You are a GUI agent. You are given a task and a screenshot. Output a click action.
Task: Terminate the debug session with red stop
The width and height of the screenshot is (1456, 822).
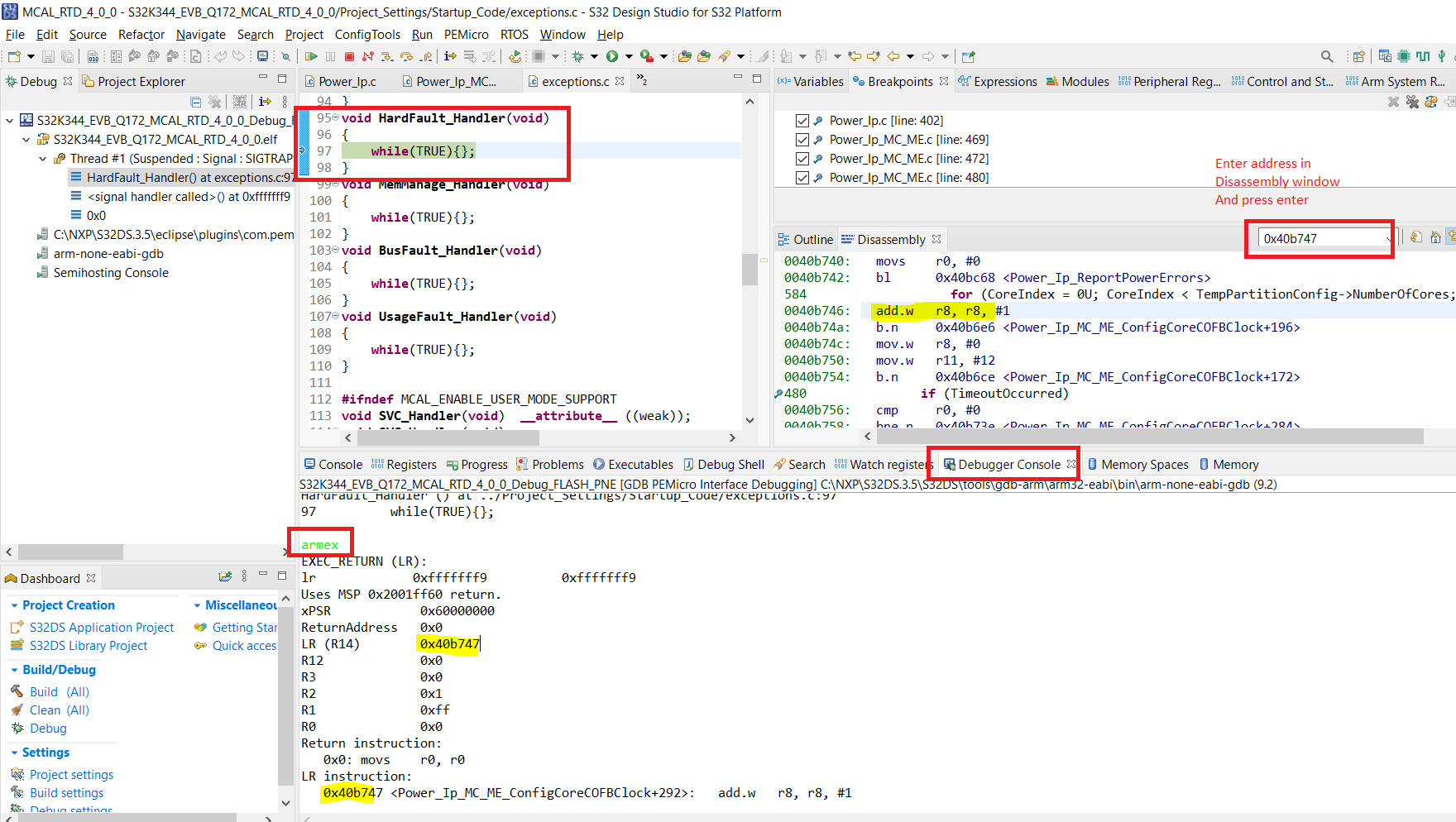pos(349,56)
